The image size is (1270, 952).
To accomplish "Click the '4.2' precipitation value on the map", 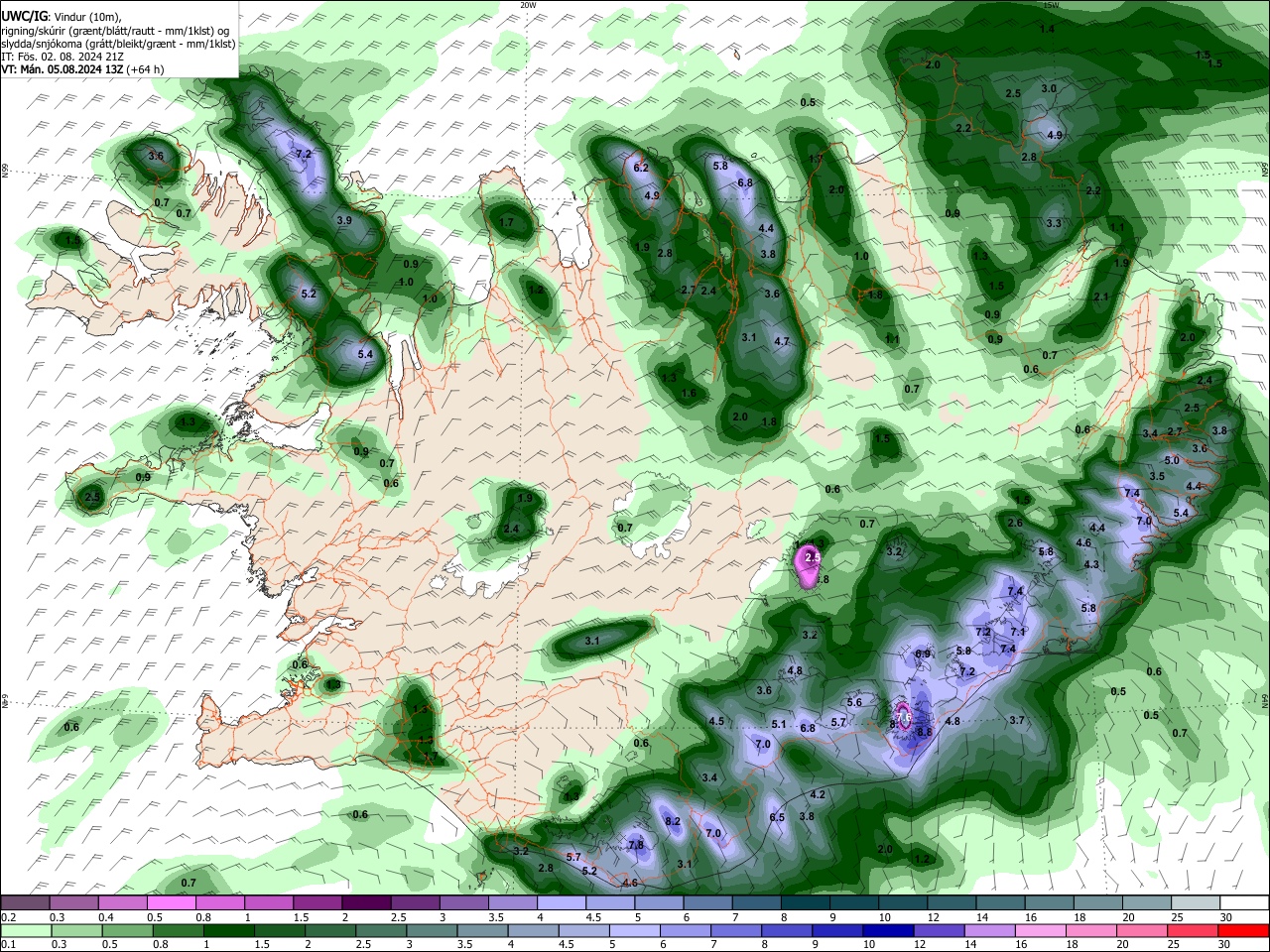I will [x=818, y=795].
